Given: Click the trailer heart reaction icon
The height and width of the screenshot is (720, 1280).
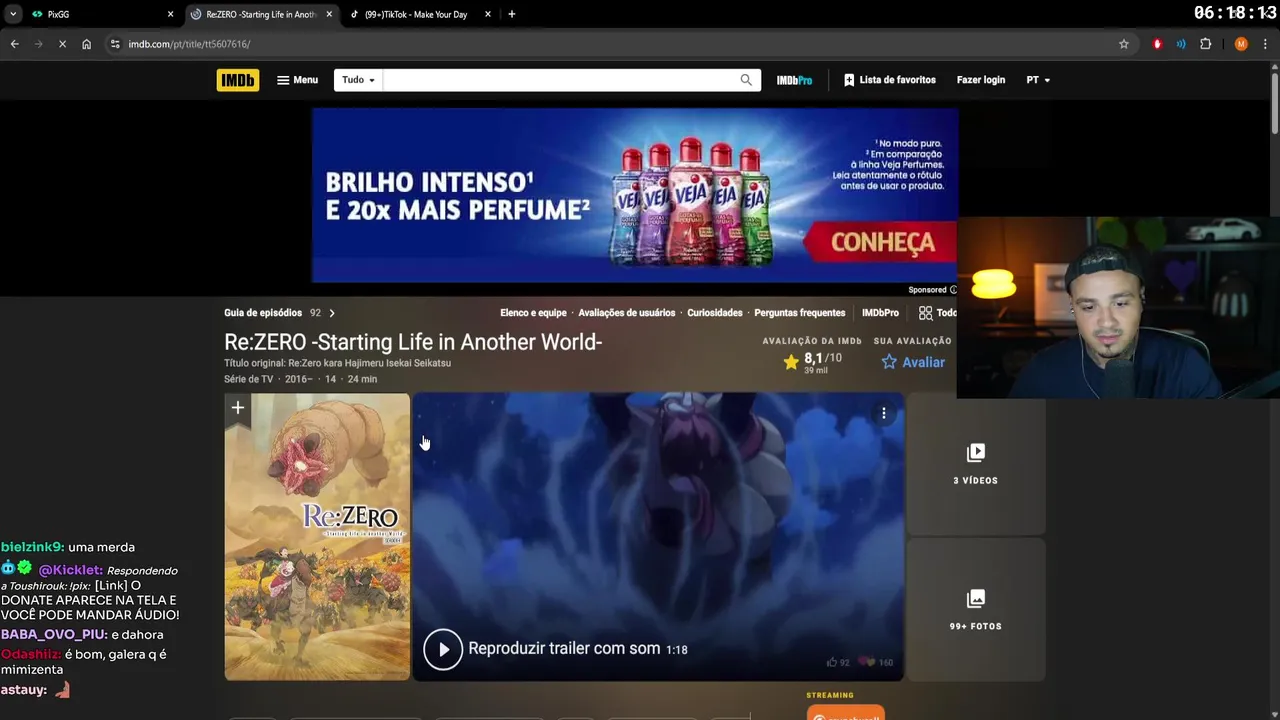Looking at the screenshot, I should (x=869, y=662).
